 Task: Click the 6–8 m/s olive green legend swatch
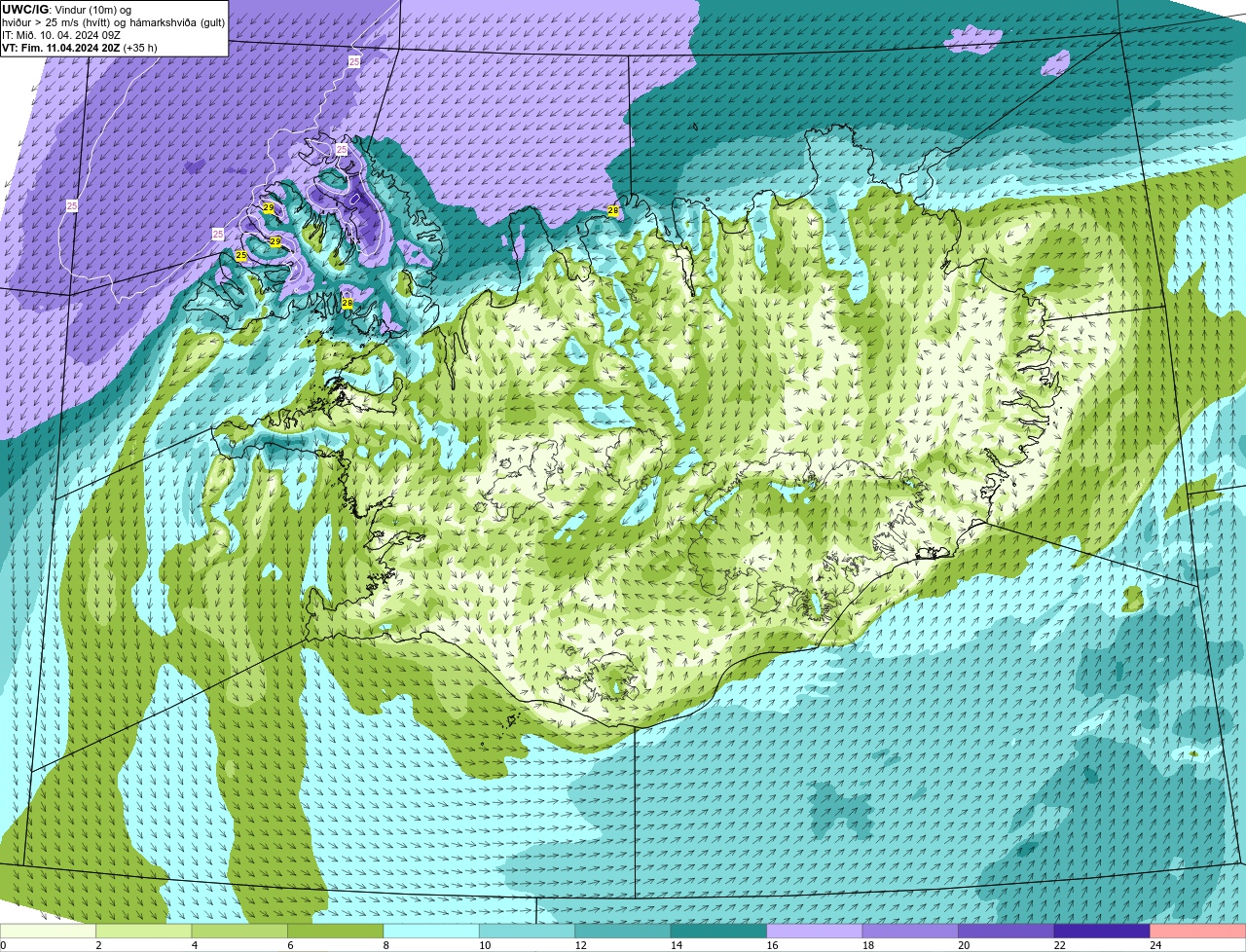[336, 931]
